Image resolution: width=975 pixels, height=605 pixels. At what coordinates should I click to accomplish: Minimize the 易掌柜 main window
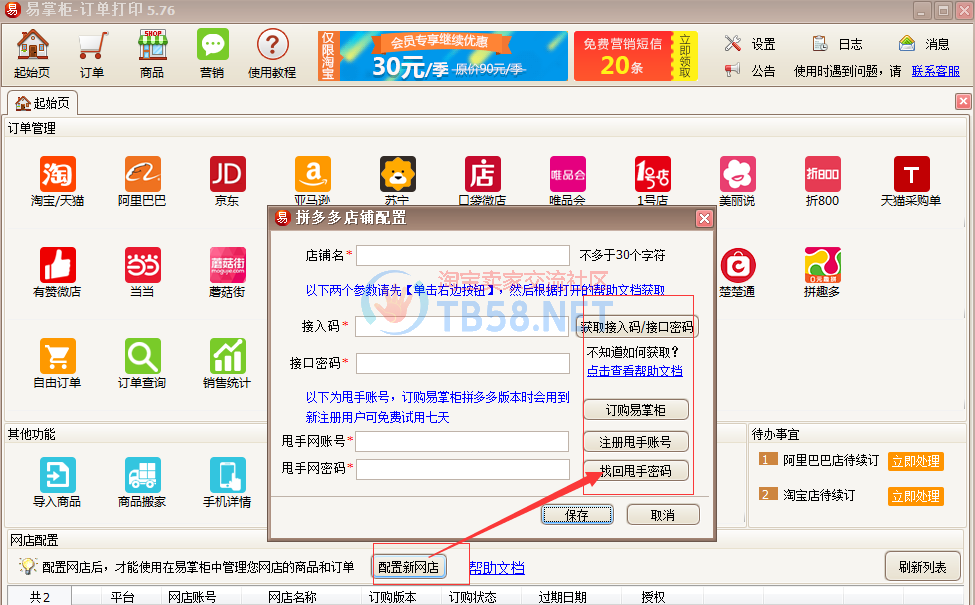coord(922,11)
